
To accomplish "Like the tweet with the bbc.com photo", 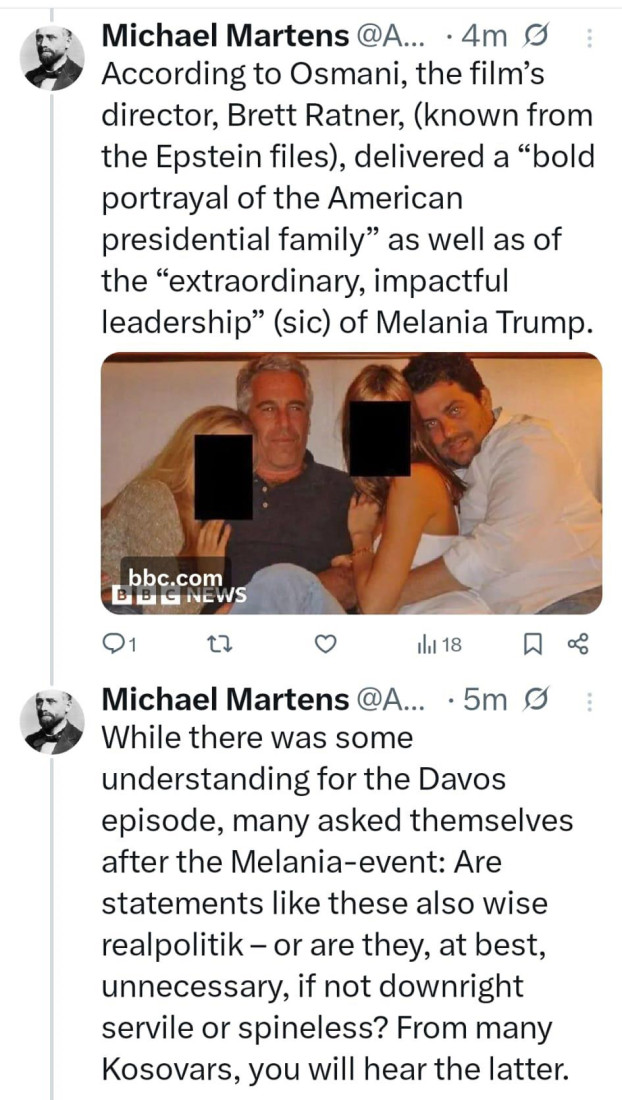I will pyautogui.click(x=324, y=645).
